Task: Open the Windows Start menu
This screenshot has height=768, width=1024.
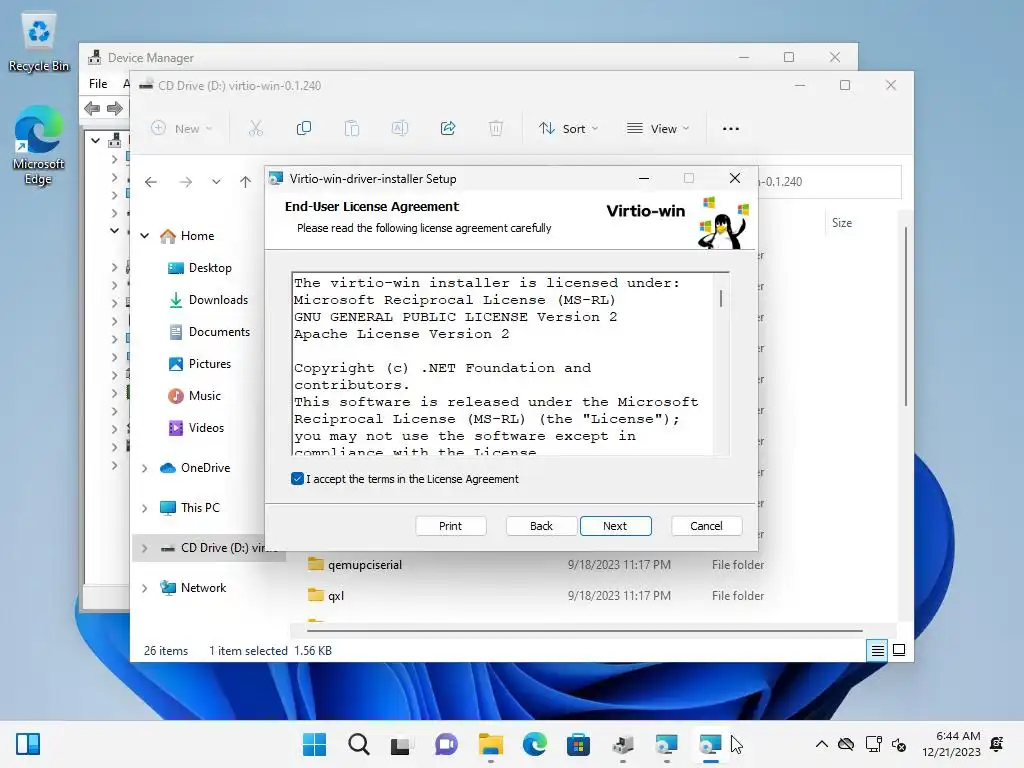Action: (x=314, y=744)
